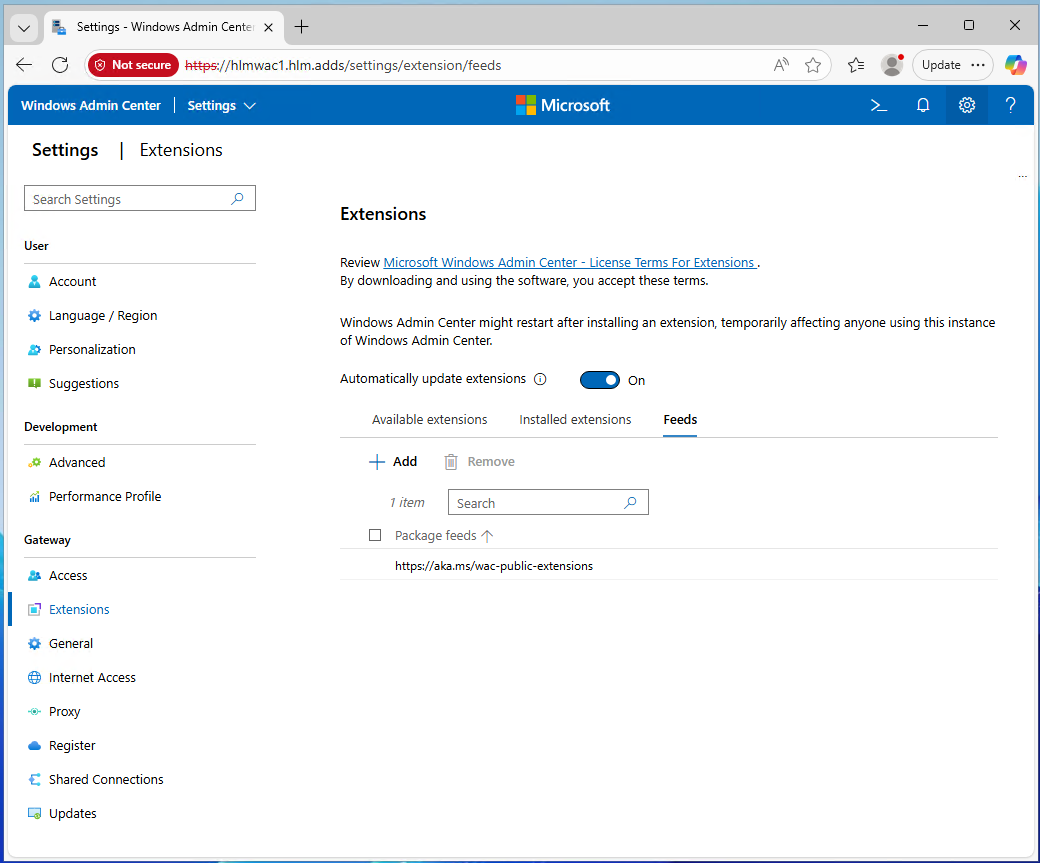Add page to favorites star icon
Screen dimensions: 1040x863
(813, 65)
